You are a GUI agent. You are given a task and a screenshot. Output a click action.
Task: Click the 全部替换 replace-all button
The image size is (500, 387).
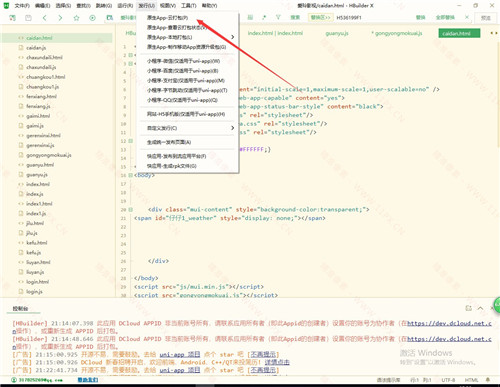tap(445, 17)
